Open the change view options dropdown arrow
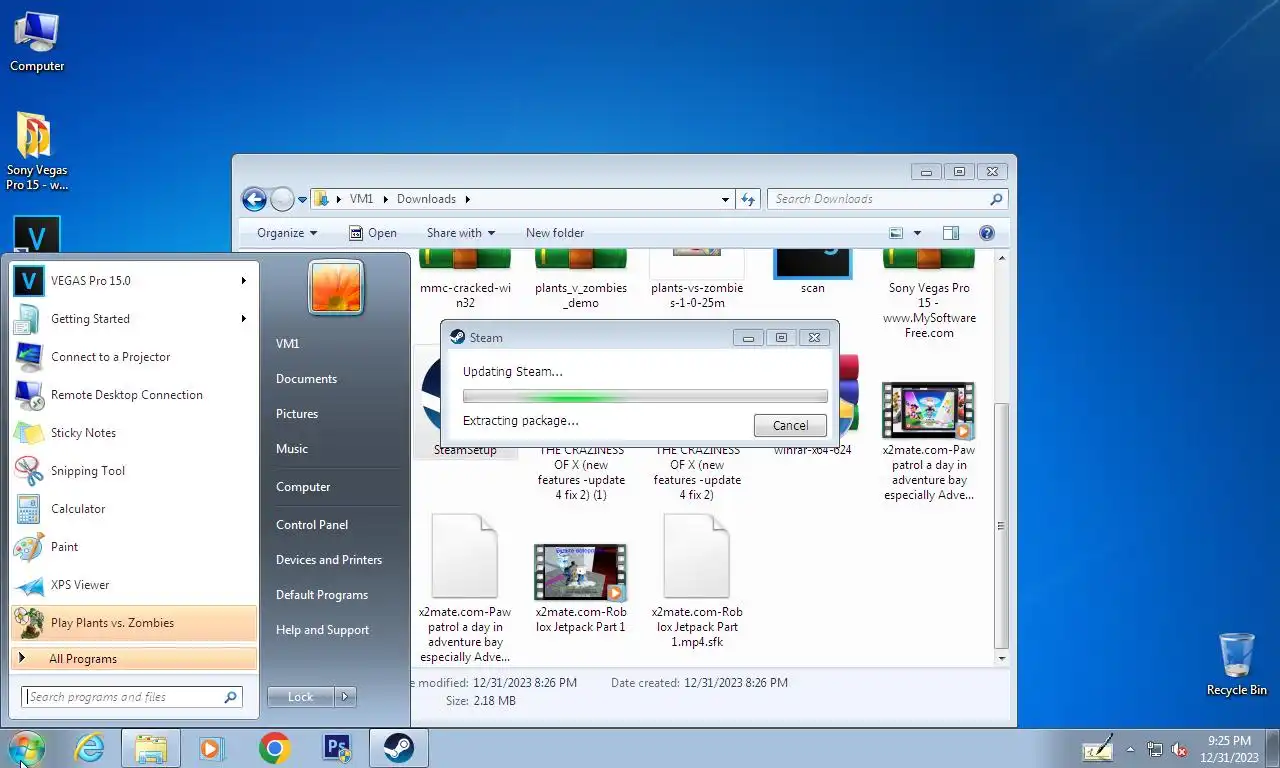Screen dimensions: 1280x768 click(915, 233)
